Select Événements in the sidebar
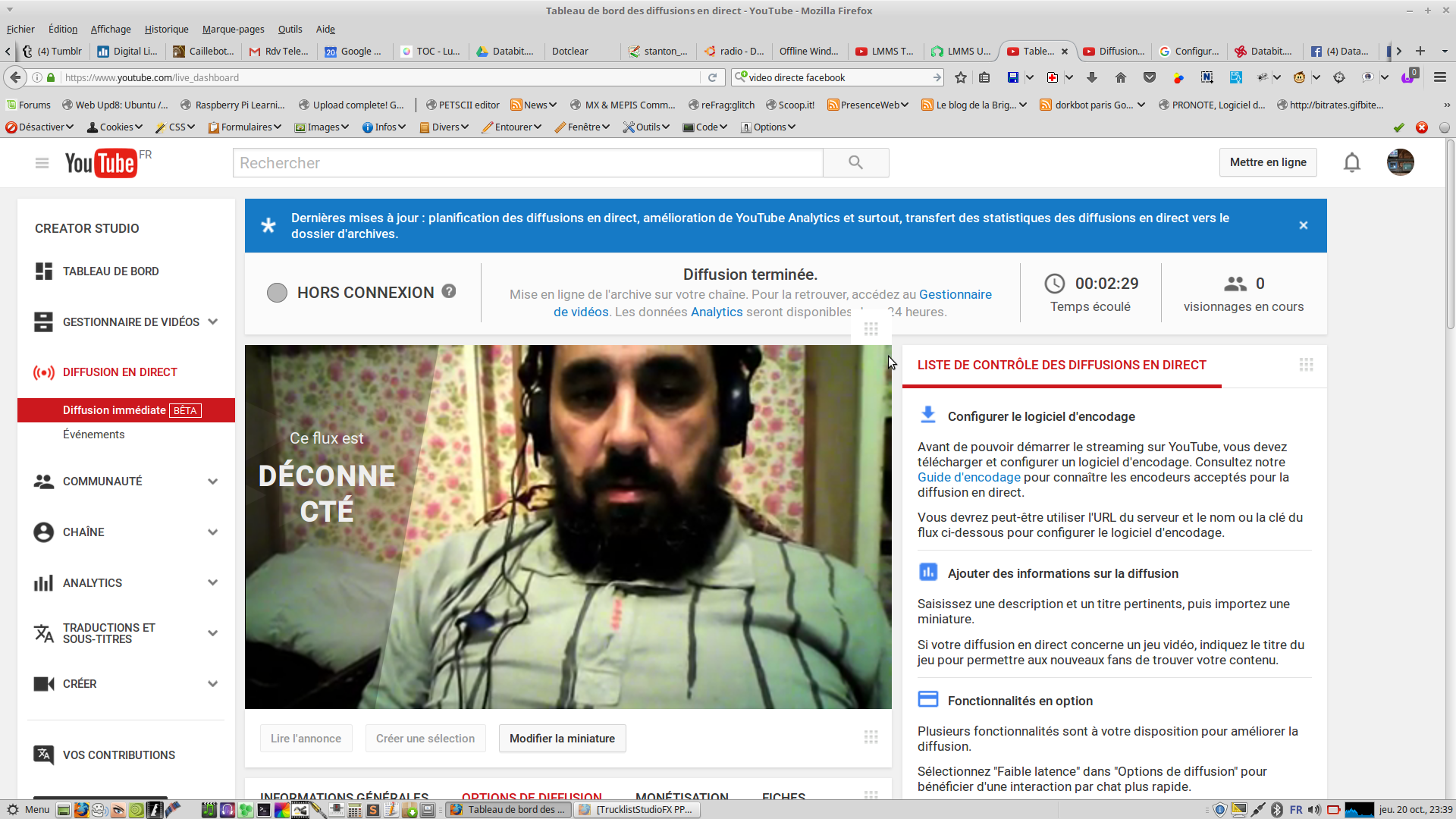The width and height of the screenshot is (1456, 819). pyautogui.click(x=94, y=435)
